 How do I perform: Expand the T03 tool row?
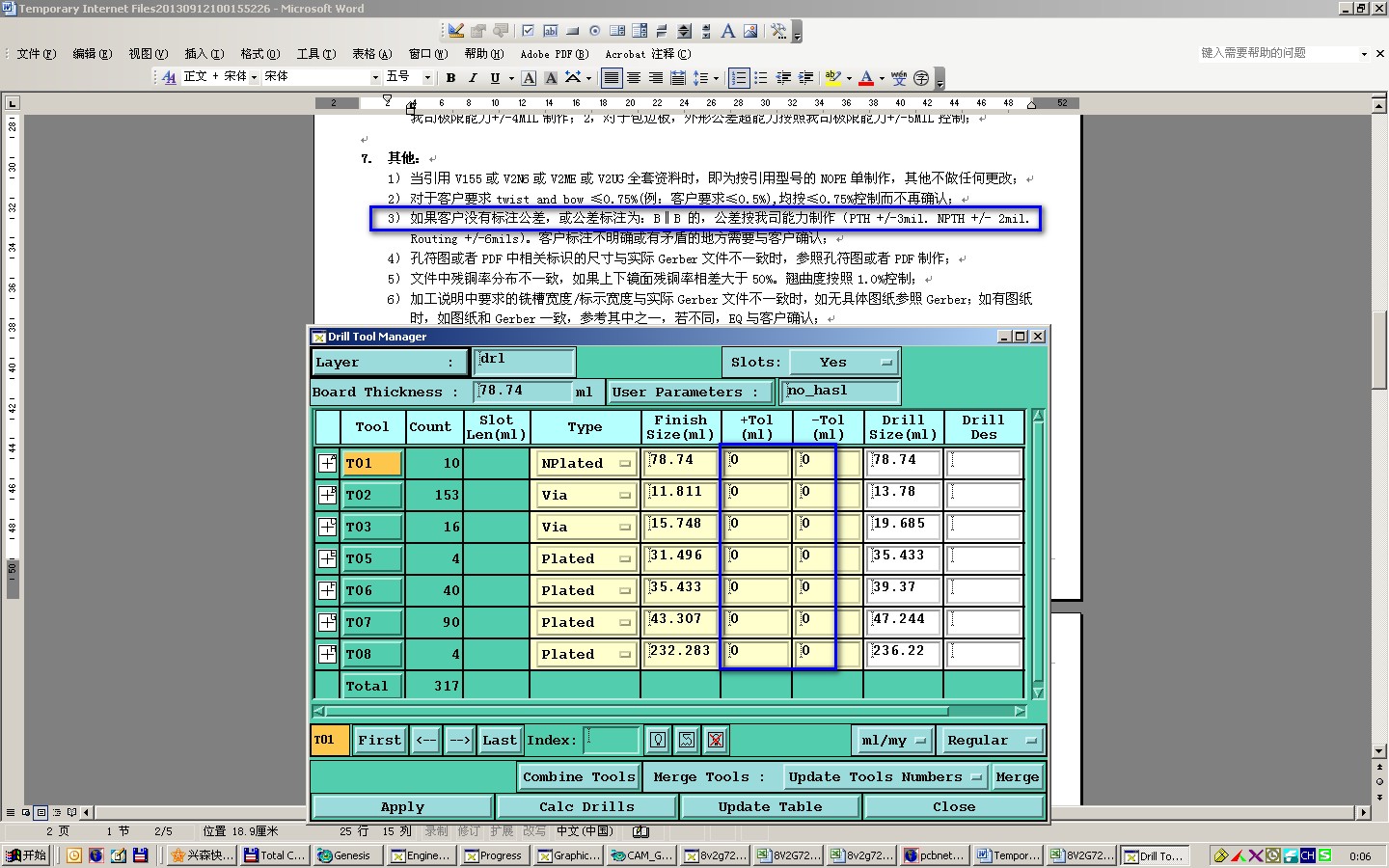coord(327,527)
